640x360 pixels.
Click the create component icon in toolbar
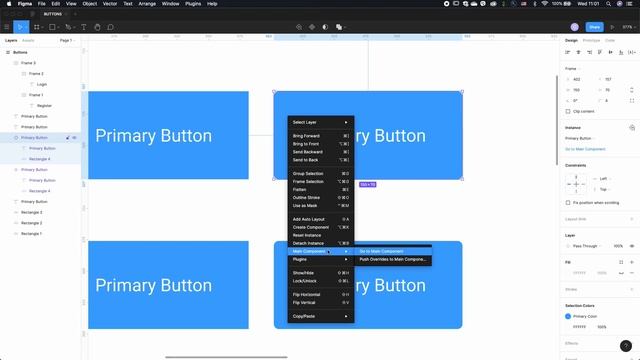[312, 27]
